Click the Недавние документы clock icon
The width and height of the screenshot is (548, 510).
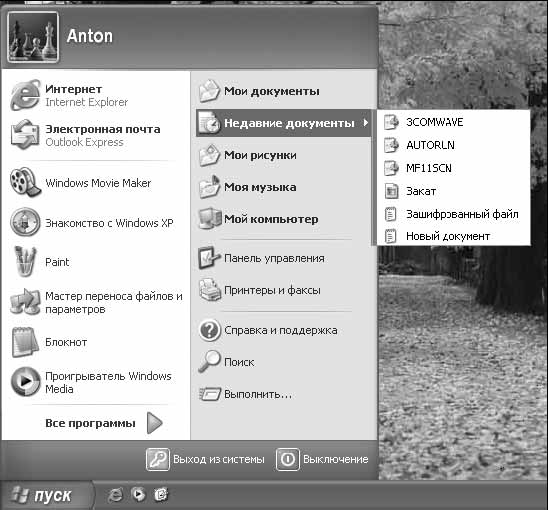point(209,123)
